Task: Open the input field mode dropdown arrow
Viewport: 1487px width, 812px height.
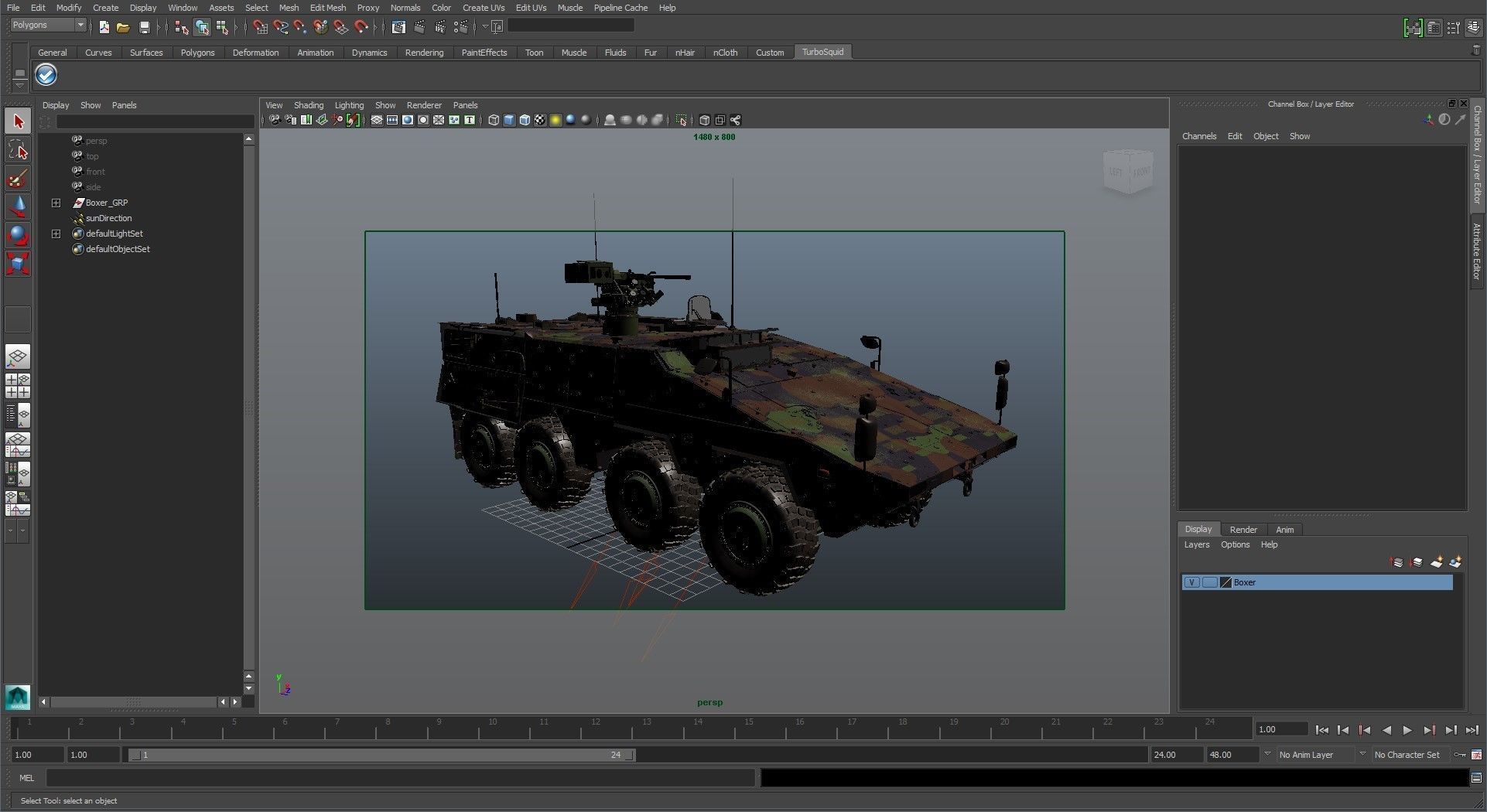Action: pos(485,27)
